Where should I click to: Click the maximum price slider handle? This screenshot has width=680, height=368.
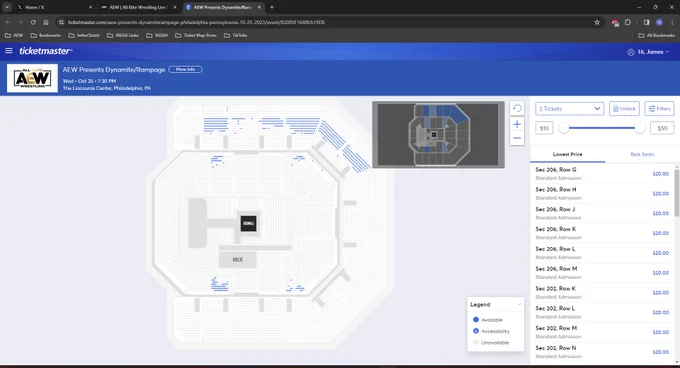click(x=640, y=128)
